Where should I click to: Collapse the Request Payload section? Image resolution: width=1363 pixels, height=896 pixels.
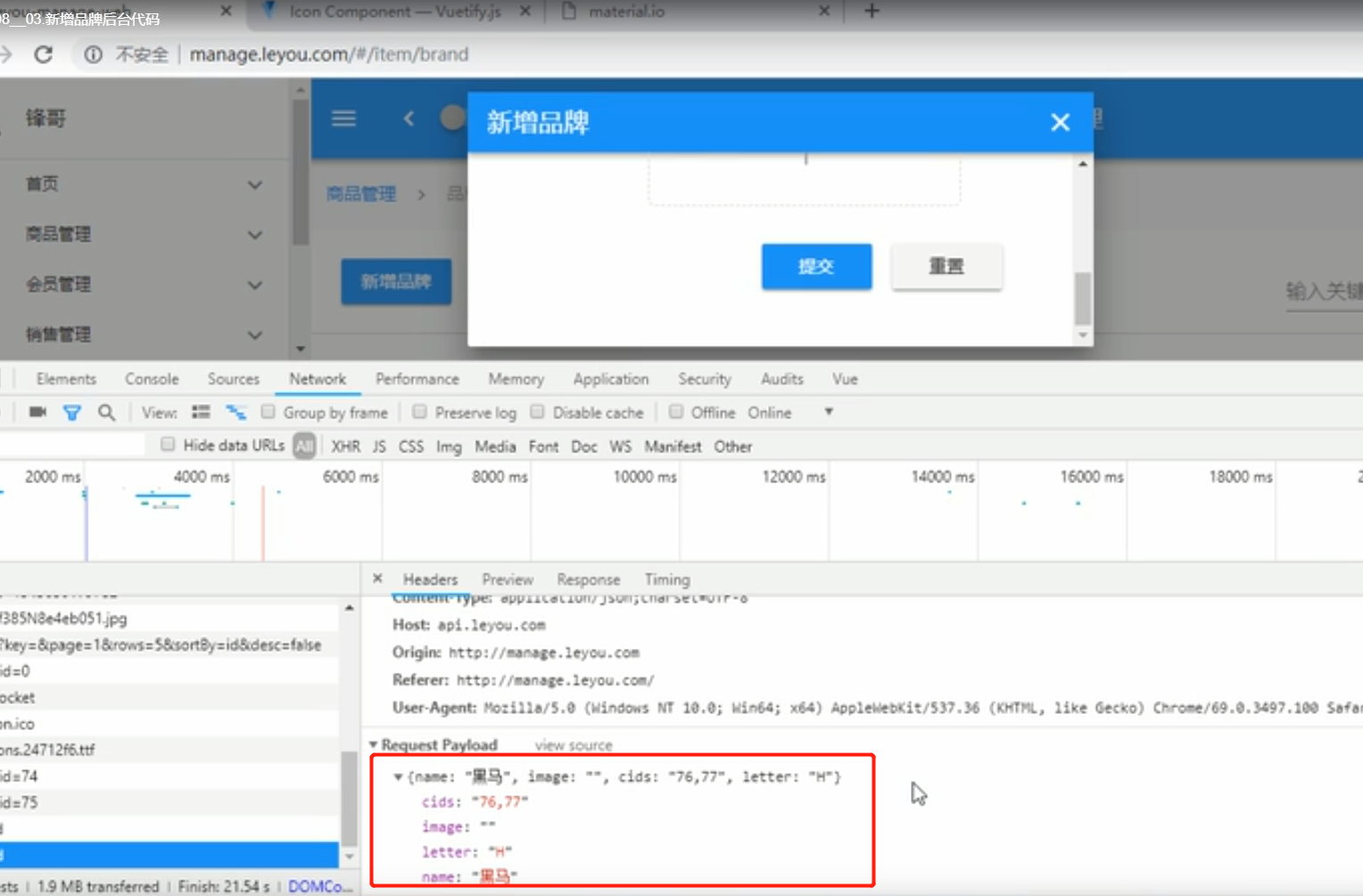coord(374,744)
